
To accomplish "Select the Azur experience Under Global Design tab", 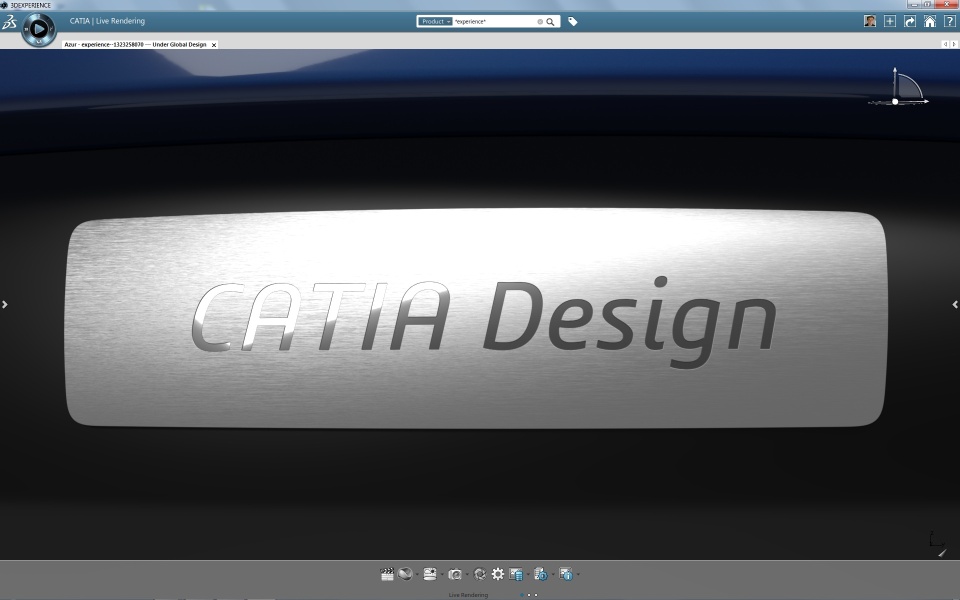I will [x=135, y=45].
